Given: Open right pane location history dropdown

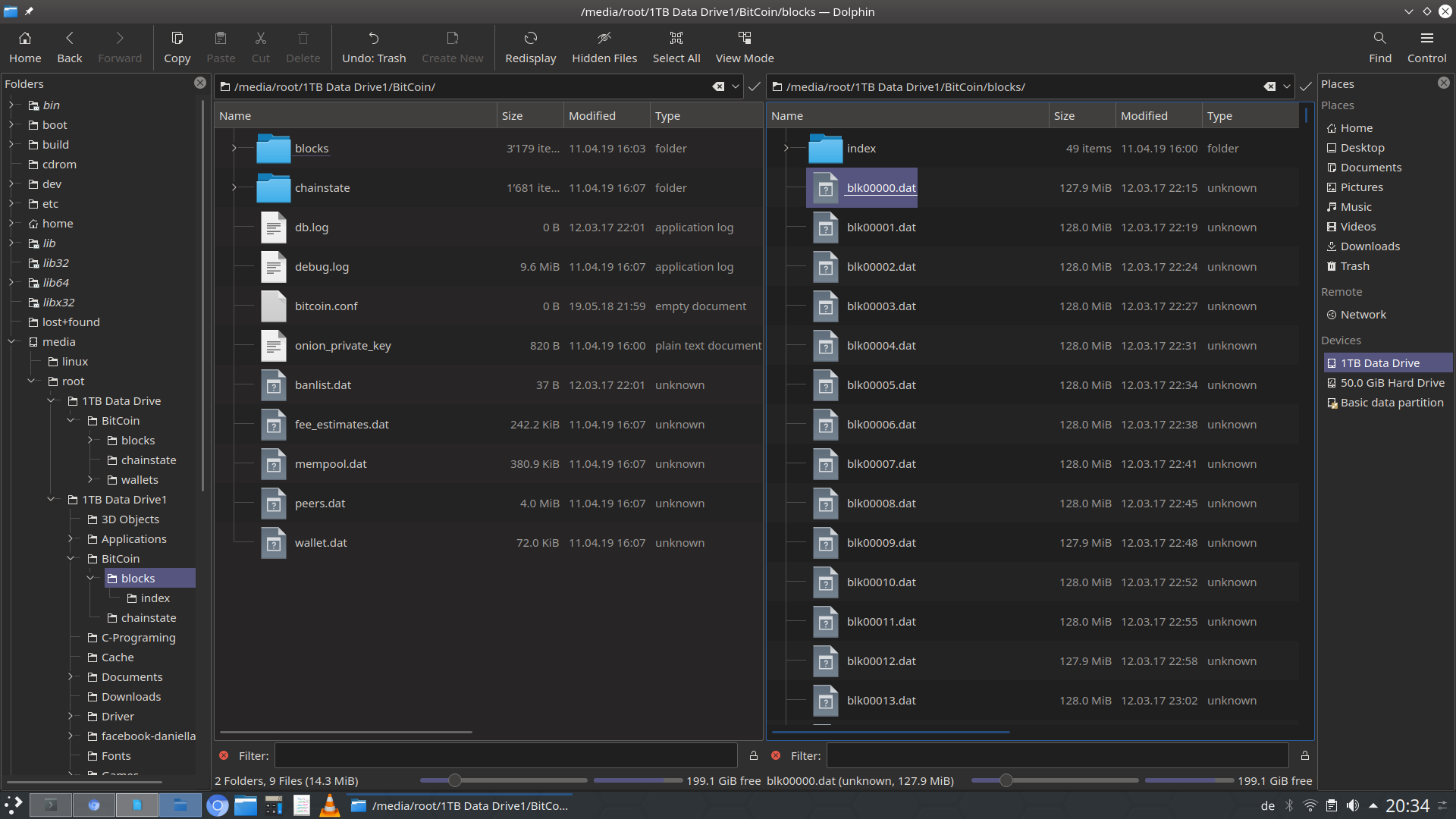Looking at the screenshot, I should 1287,86.
